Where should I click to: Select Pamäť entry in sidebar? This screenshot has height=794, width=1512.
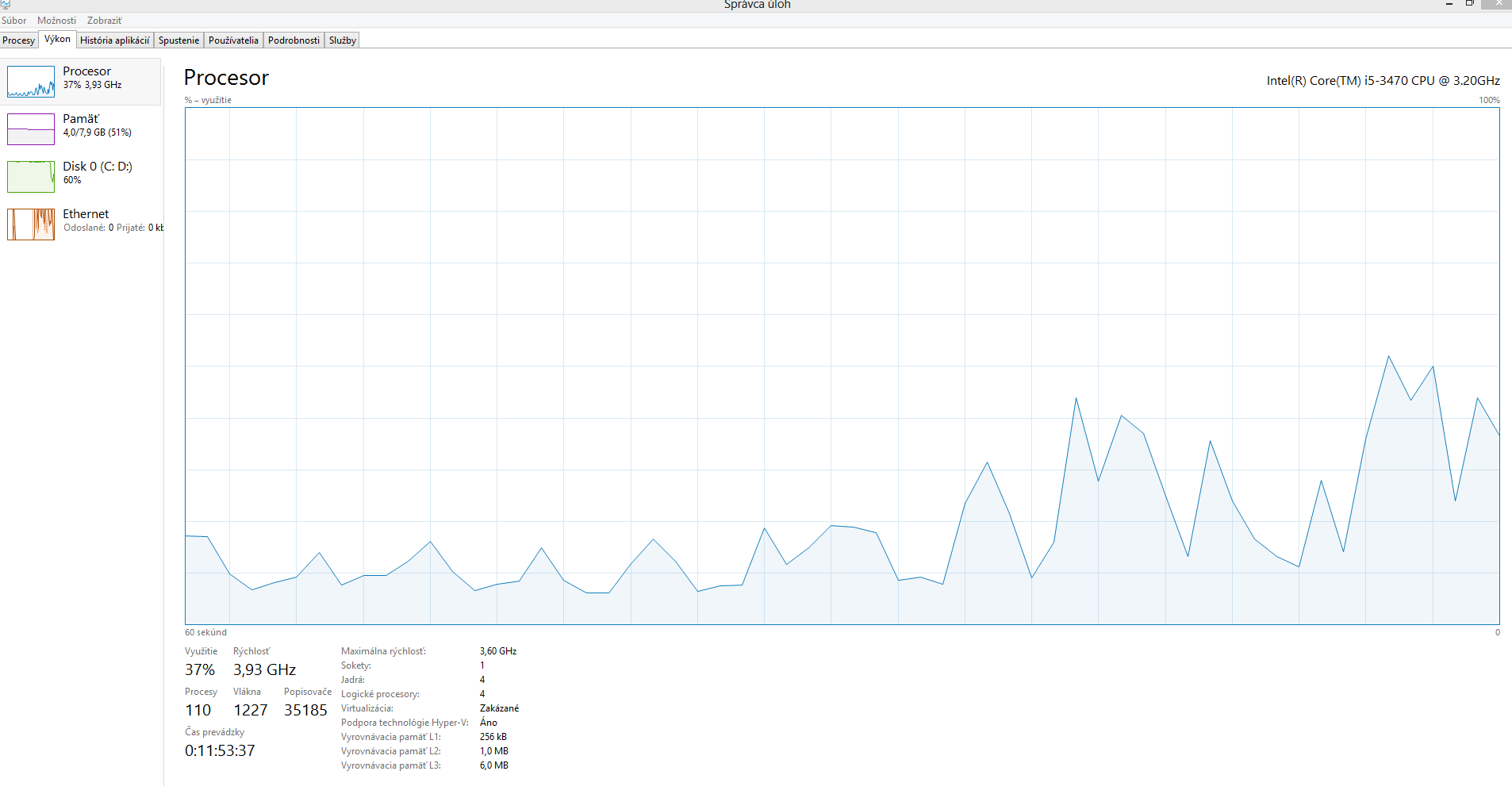[x=81, y=129]
